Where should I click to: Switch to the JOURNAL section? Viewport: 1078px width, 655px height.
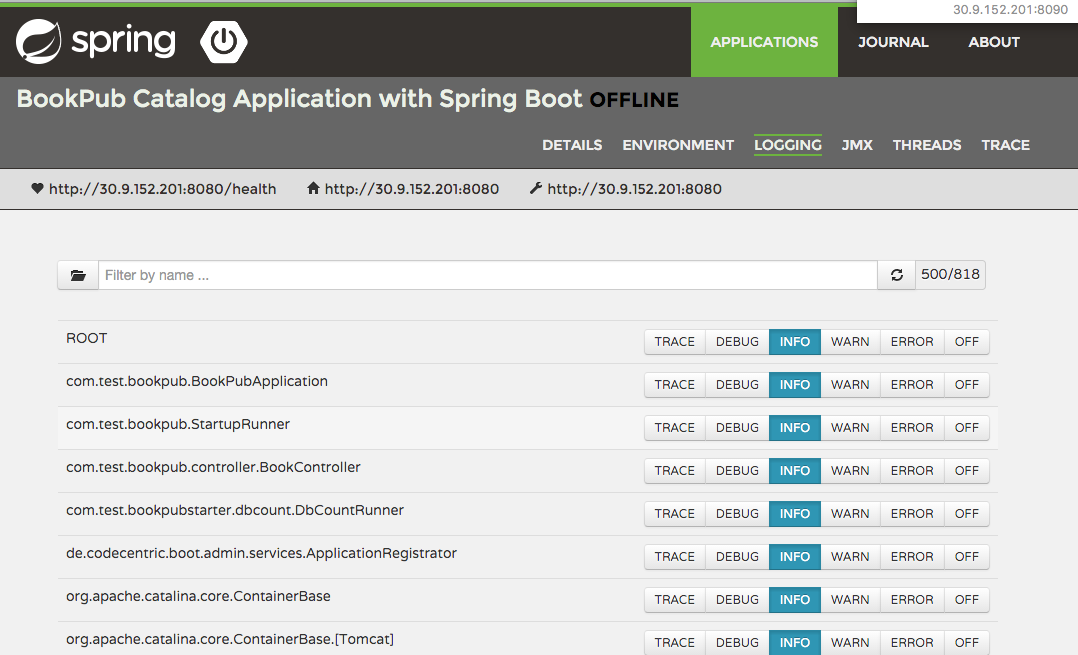click(x=893, y=42)
